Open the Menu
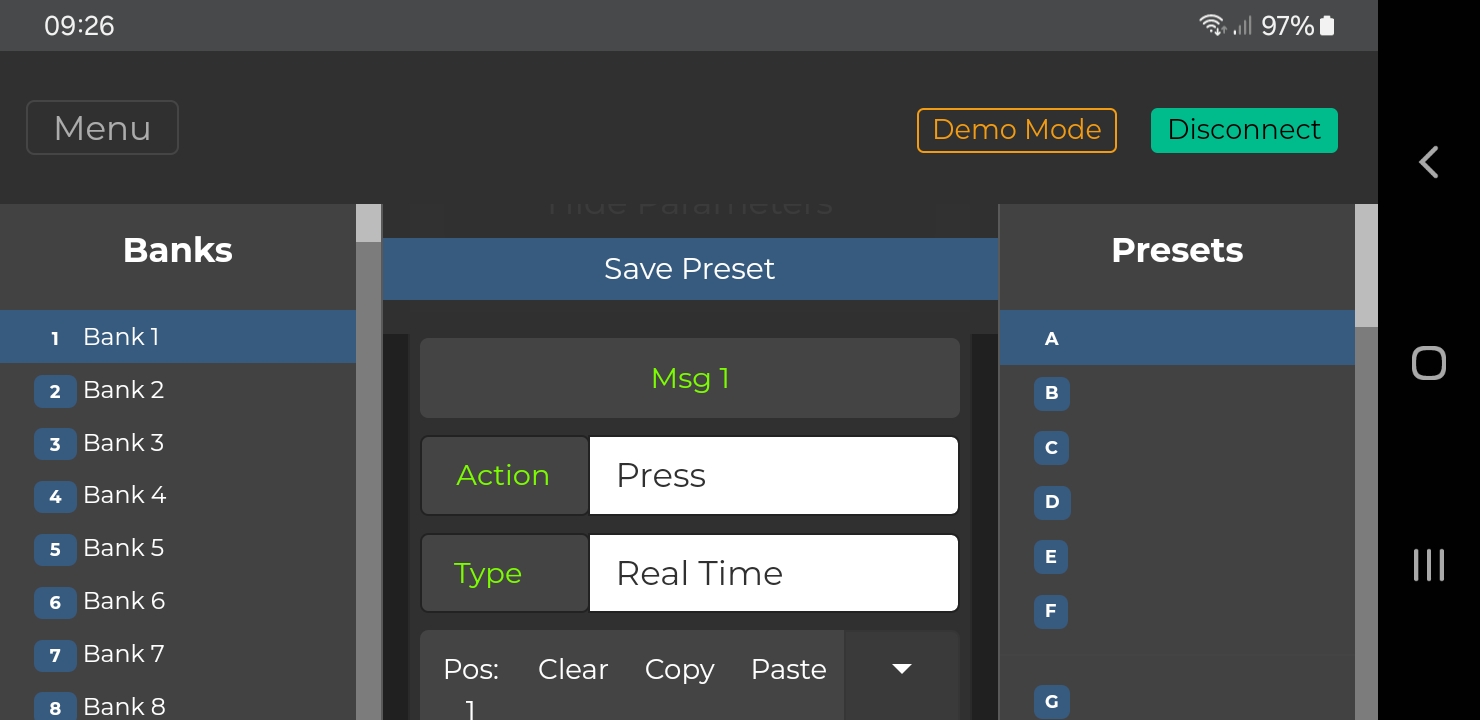Image resolution: width=1480 pixels, height=720 pixels. click(x=102, y=128)
